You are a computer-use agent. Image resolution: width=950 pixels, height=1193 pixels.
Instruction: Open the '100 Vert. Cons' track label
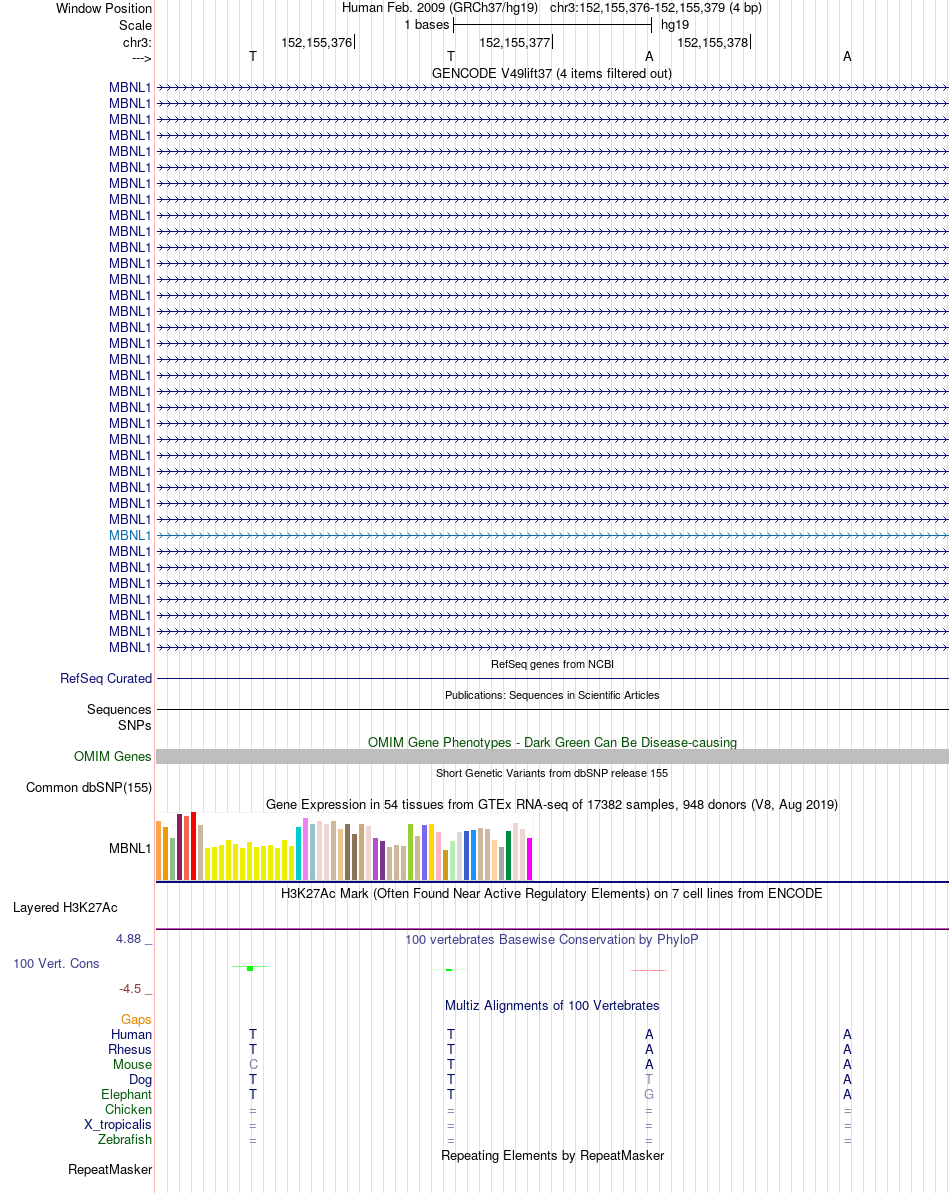tap(56, 964)
